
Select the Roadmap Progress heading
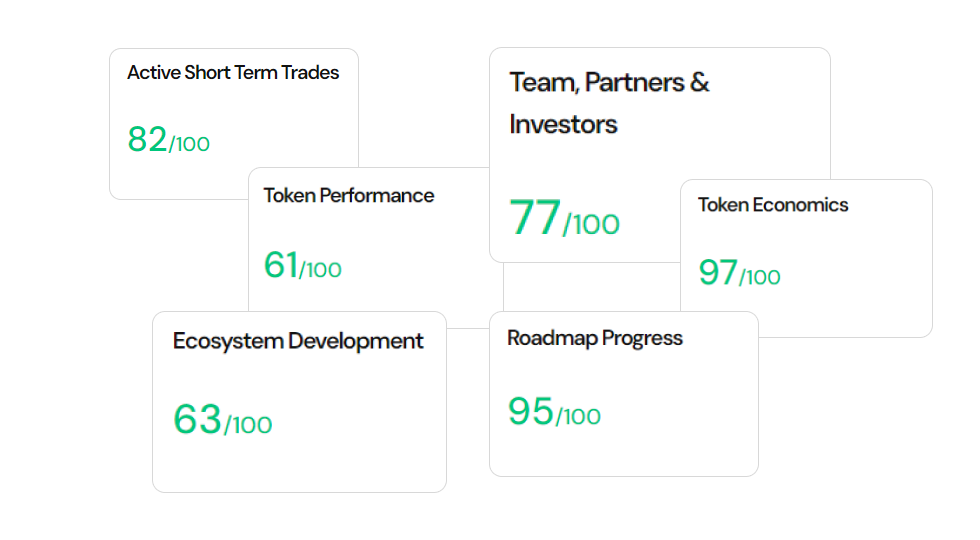pyautogui.click(x=595, y=338)
